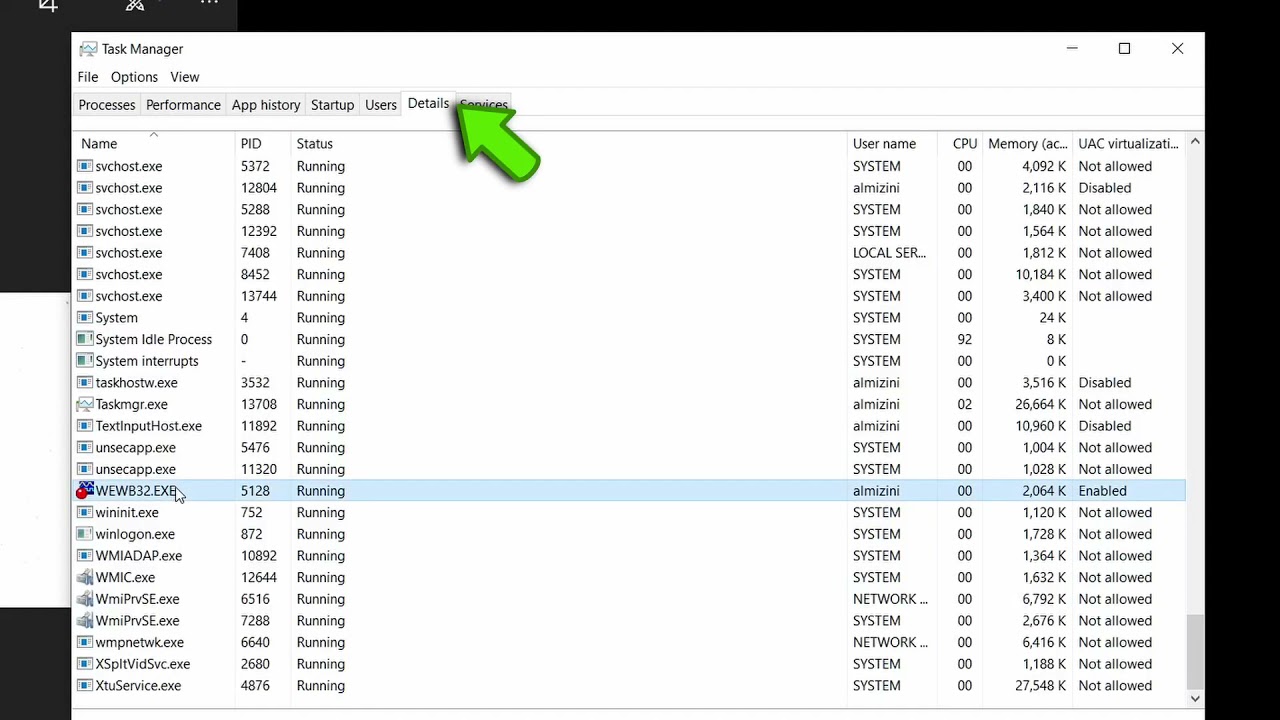The image size is (1280, 720).
Task: Click icon of svchost.exe with PID 13744
Action: click(85, 296)
